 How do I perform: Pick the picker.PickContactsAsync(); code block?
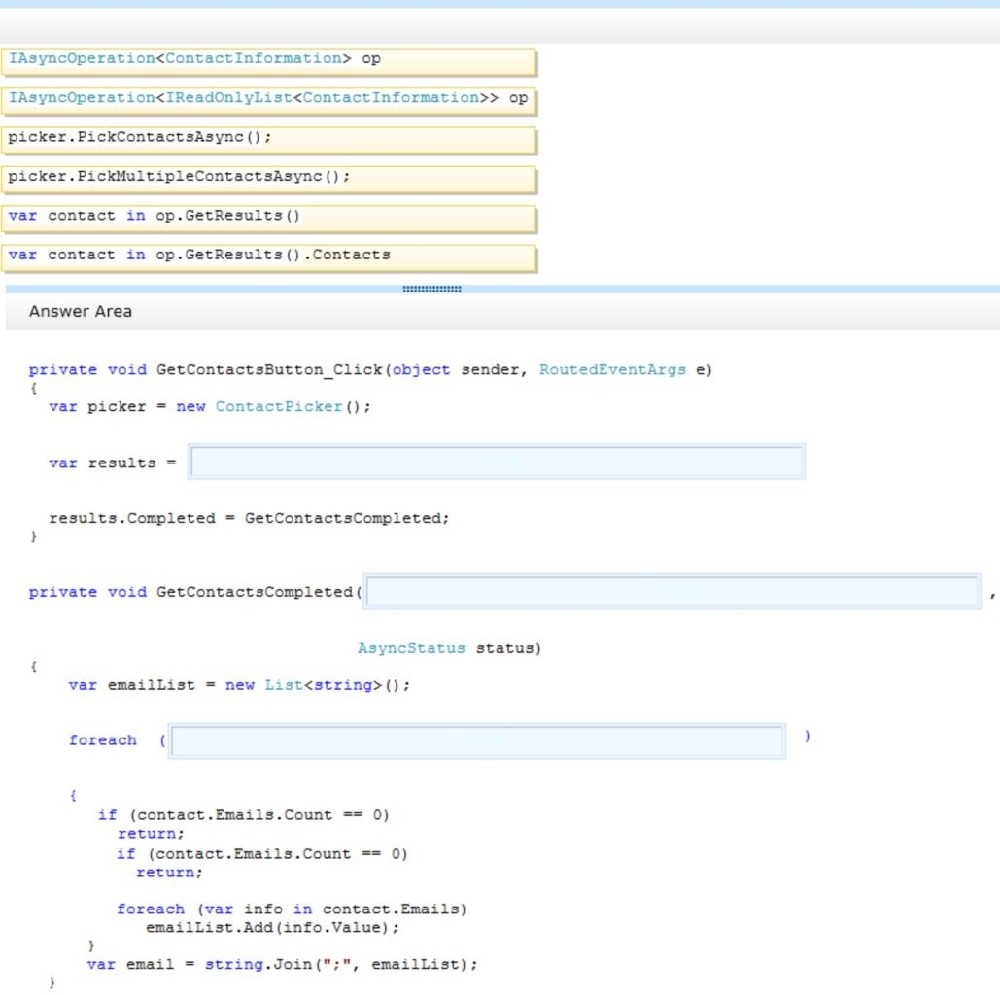[x=268, y=140]
